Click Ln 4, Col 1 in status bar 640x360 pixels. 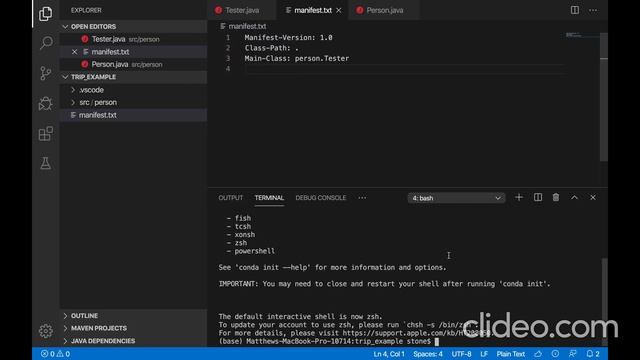coord(389,354)
